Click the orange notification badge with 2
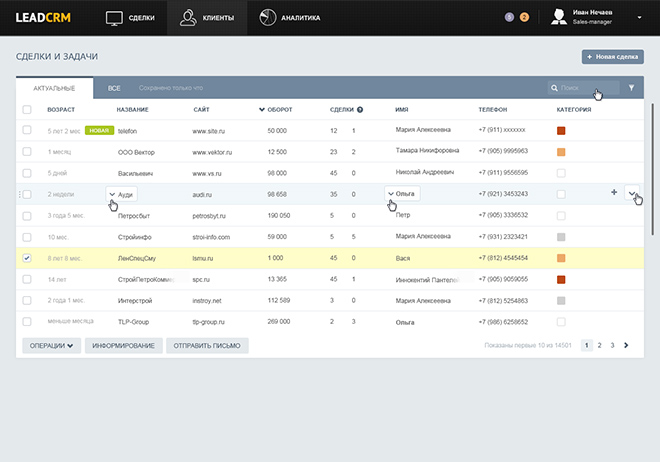 point(525,17)
